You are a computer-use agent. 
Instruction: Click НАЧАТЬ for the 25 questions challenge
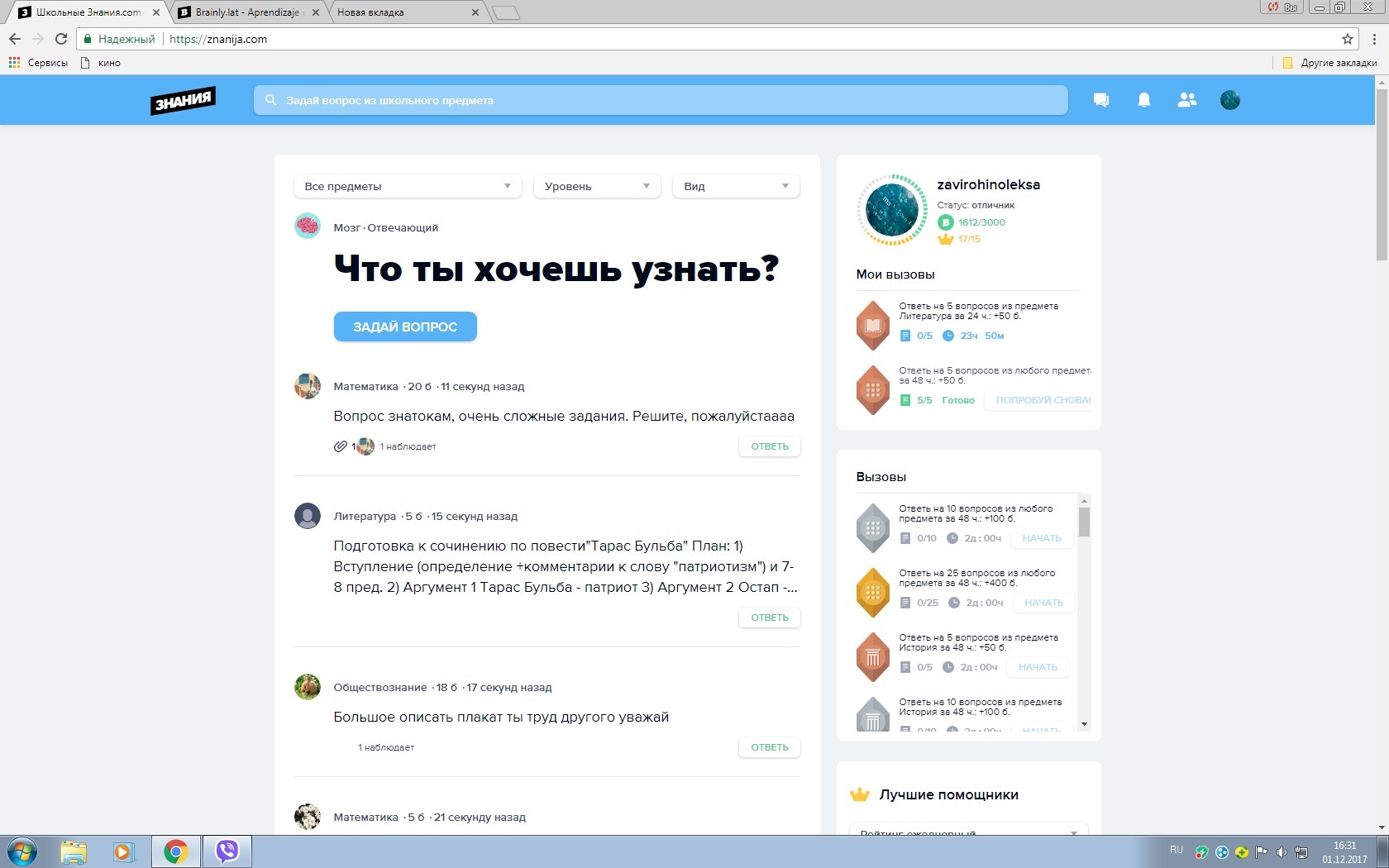[x=1043, y=603]
